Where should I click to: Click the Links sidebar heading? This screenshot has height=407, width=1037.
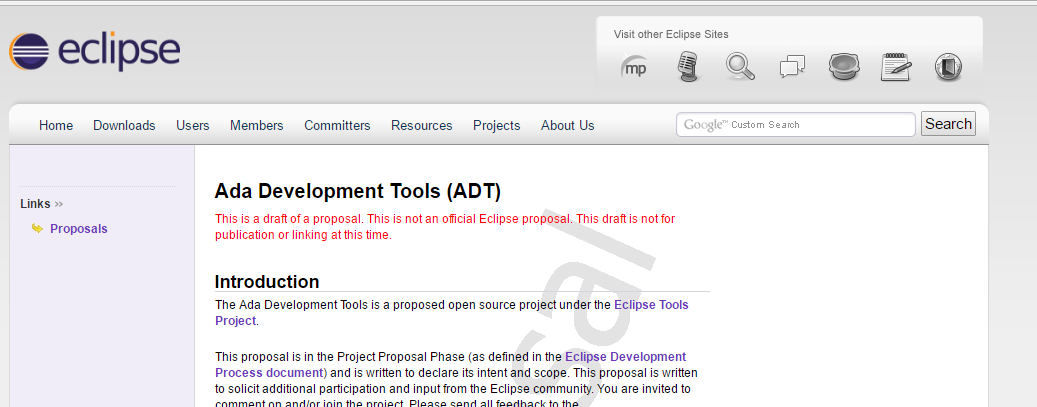click(x=36, y=204)
